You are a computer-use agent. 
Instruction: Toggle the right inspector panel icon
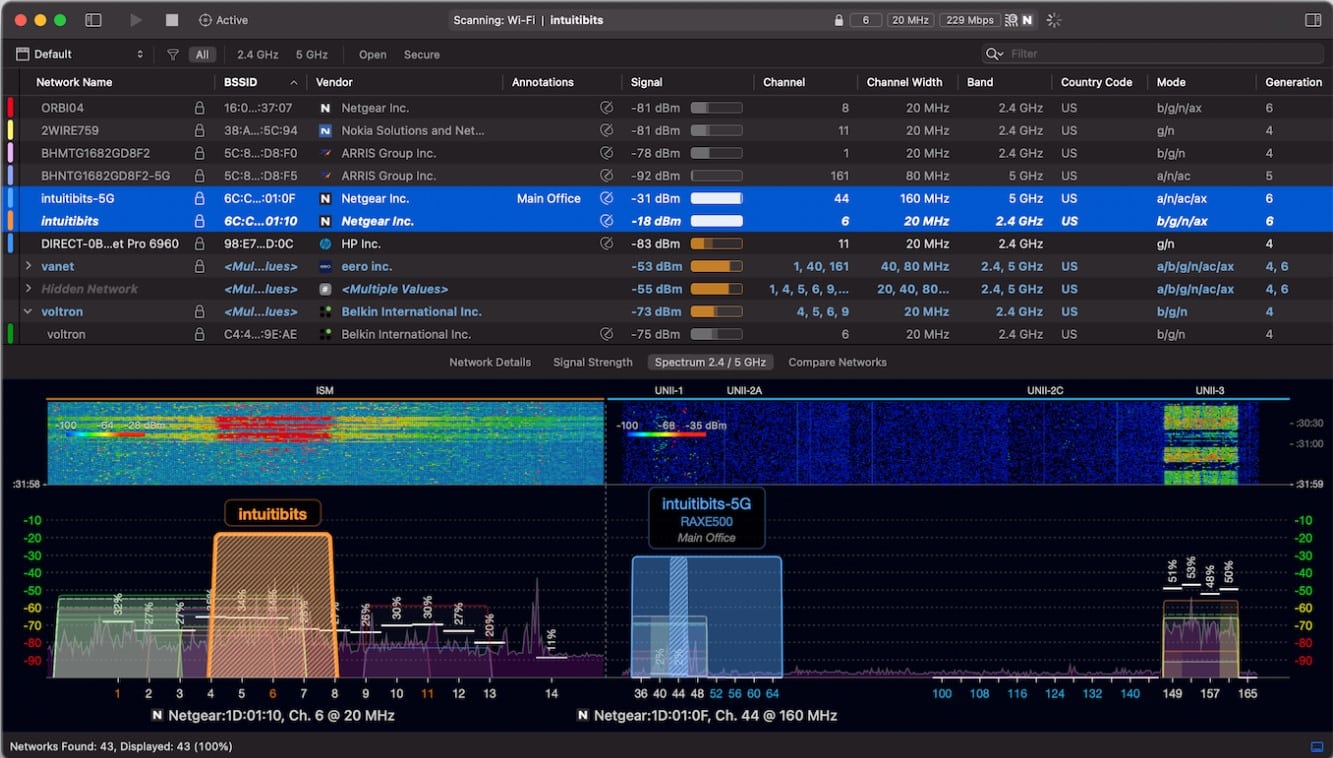pyautogui.click(x=1313, y=20)
